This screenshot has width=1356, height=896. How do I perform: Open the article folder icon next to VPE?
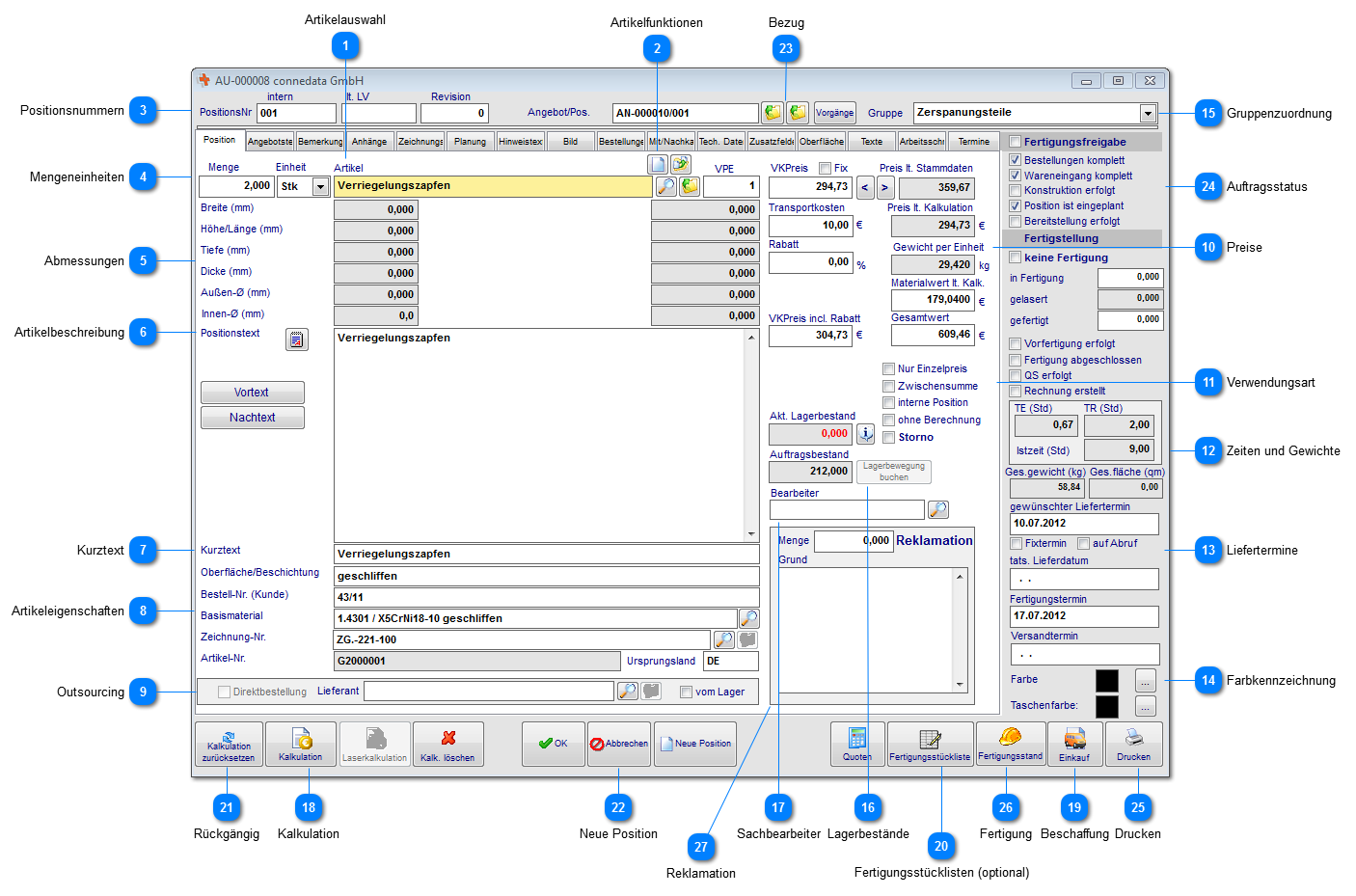click(x=690, y=186)
